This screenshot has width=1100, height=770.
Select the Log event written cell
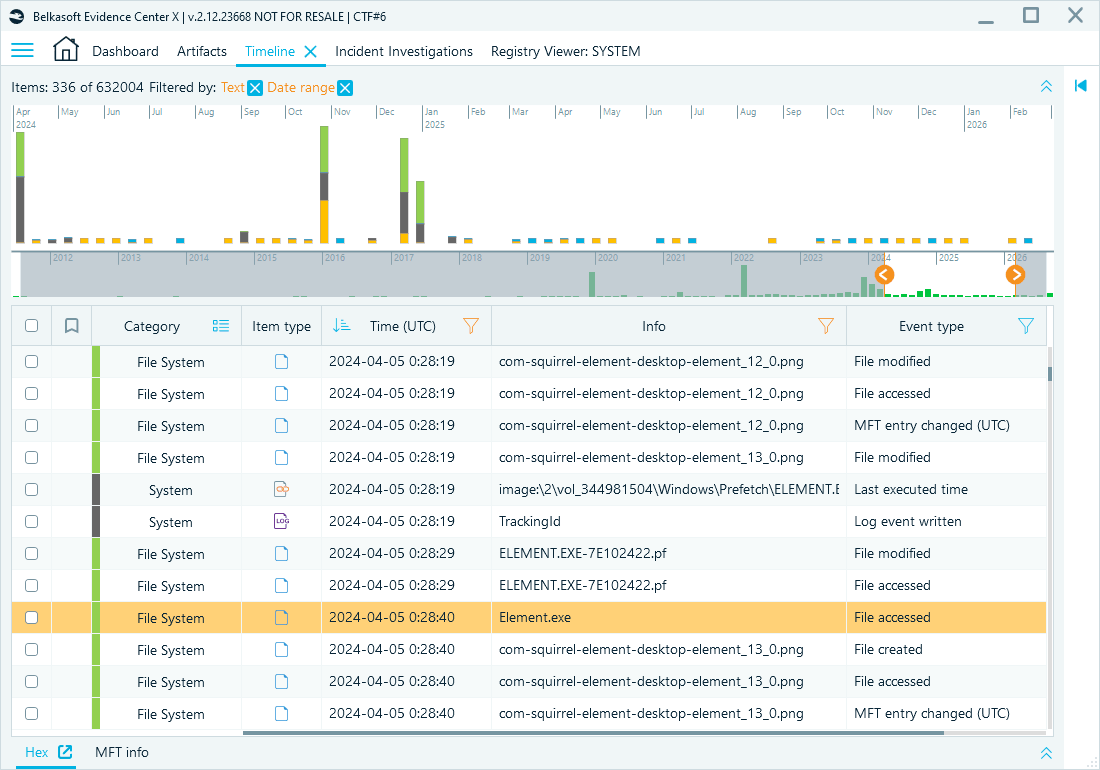tap(946, 521)
